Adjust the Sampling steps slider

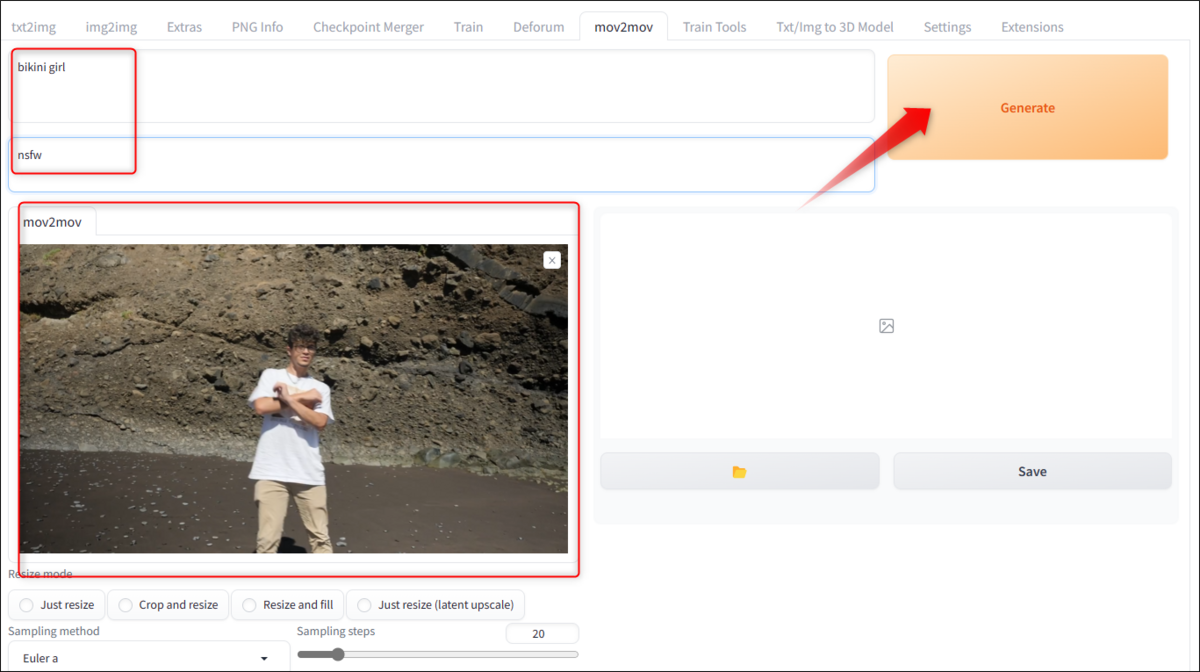click(x=338, y=654)
